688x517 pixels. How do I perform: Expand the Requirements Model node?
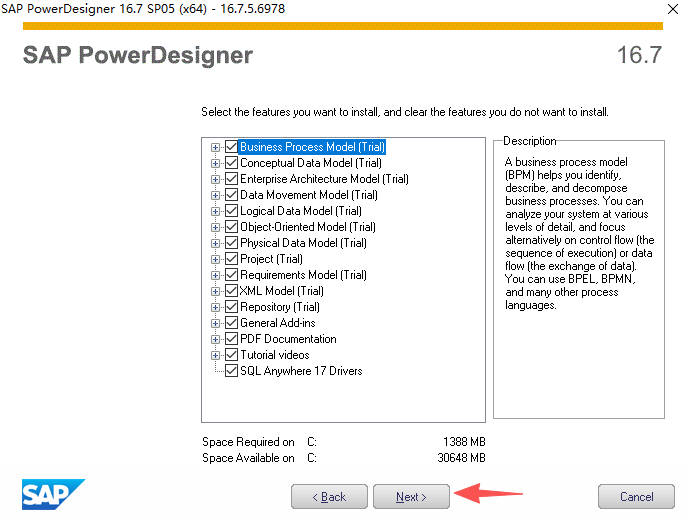pos(215,276)
